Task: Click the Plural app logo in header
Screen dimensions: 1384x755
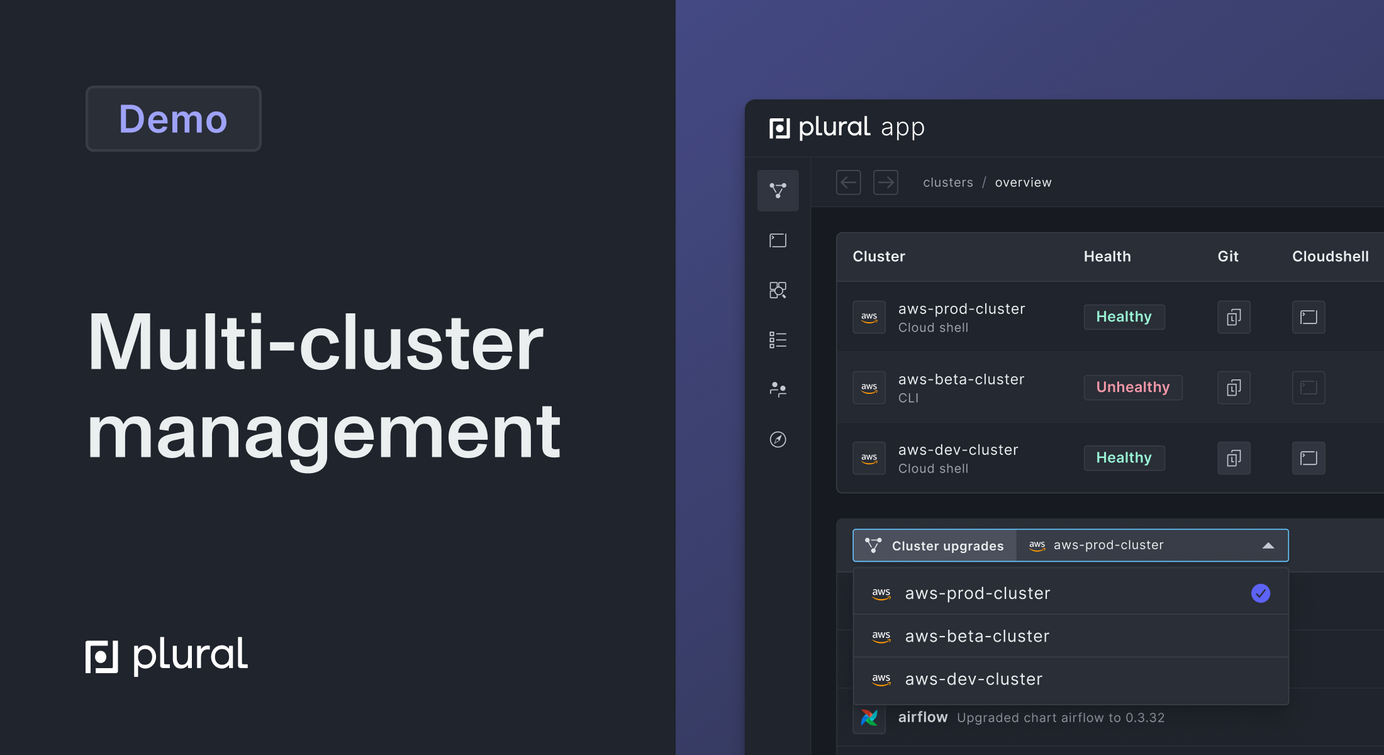Action: point(847,127)
